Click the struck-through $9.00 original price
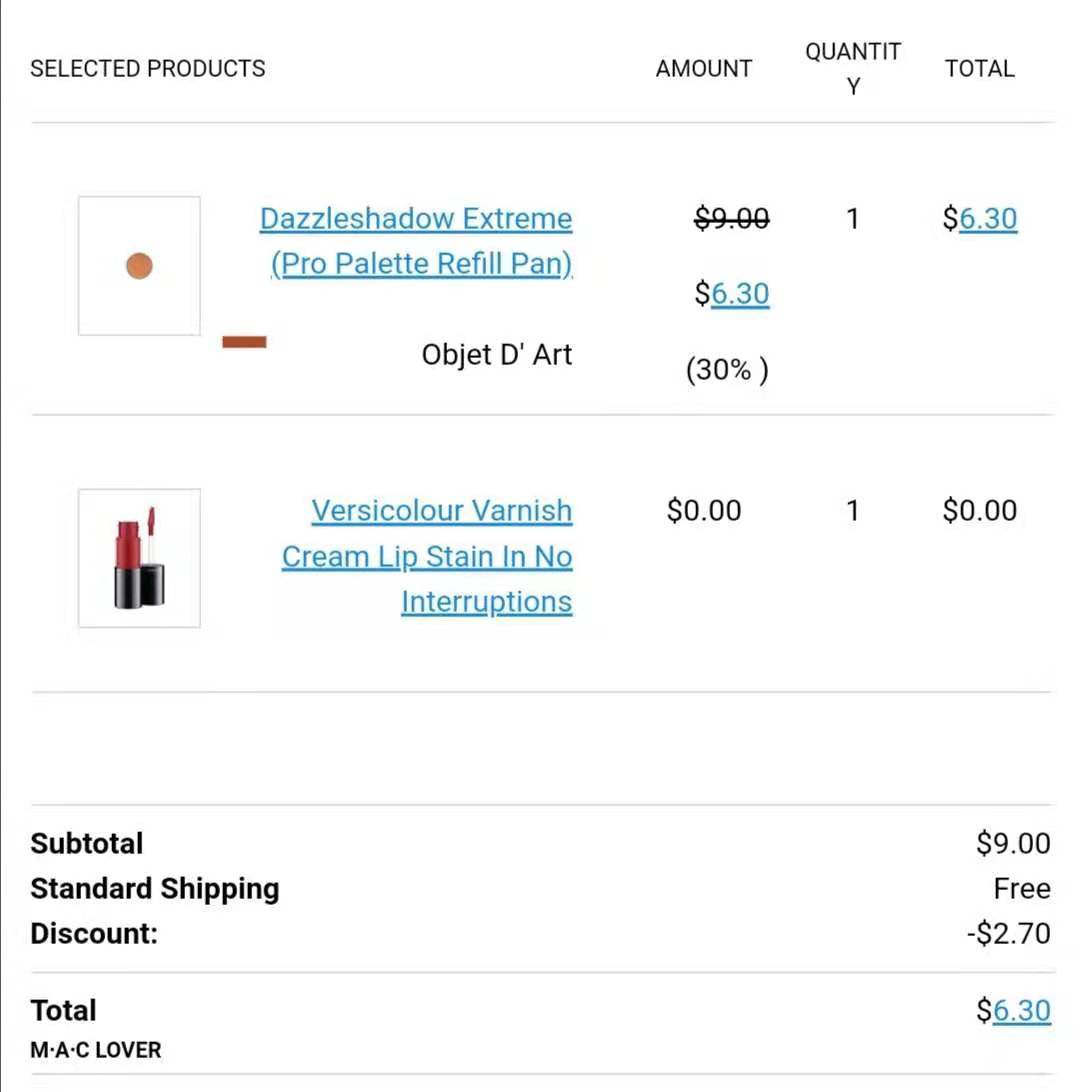The height and width of the screenshot is (1092, 1080). pos(732,219)
